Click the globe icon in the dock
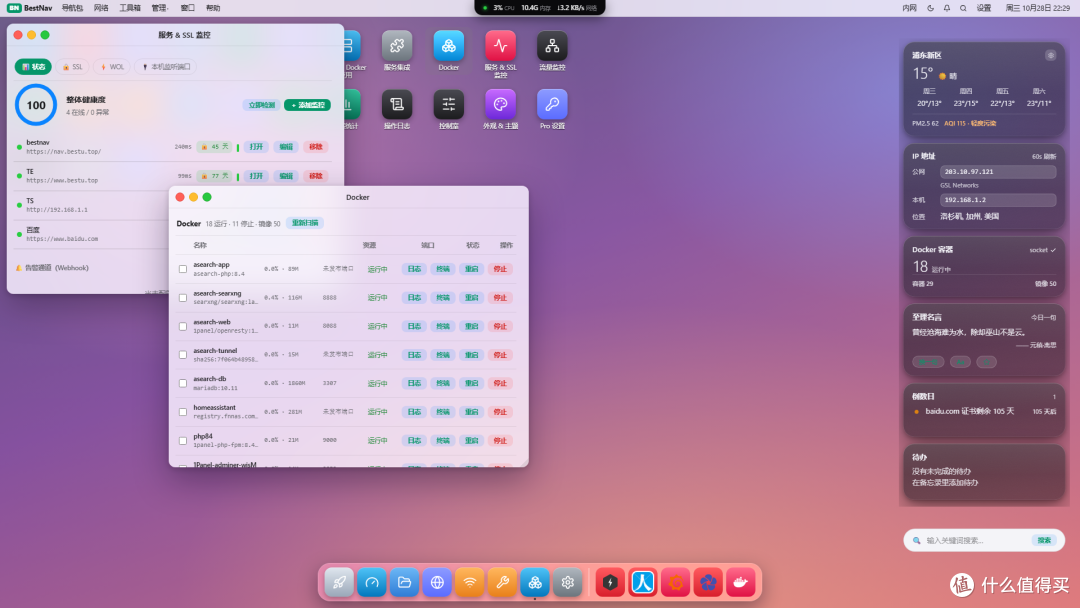The image size is (1080, 608). click(x=437, y=583)
